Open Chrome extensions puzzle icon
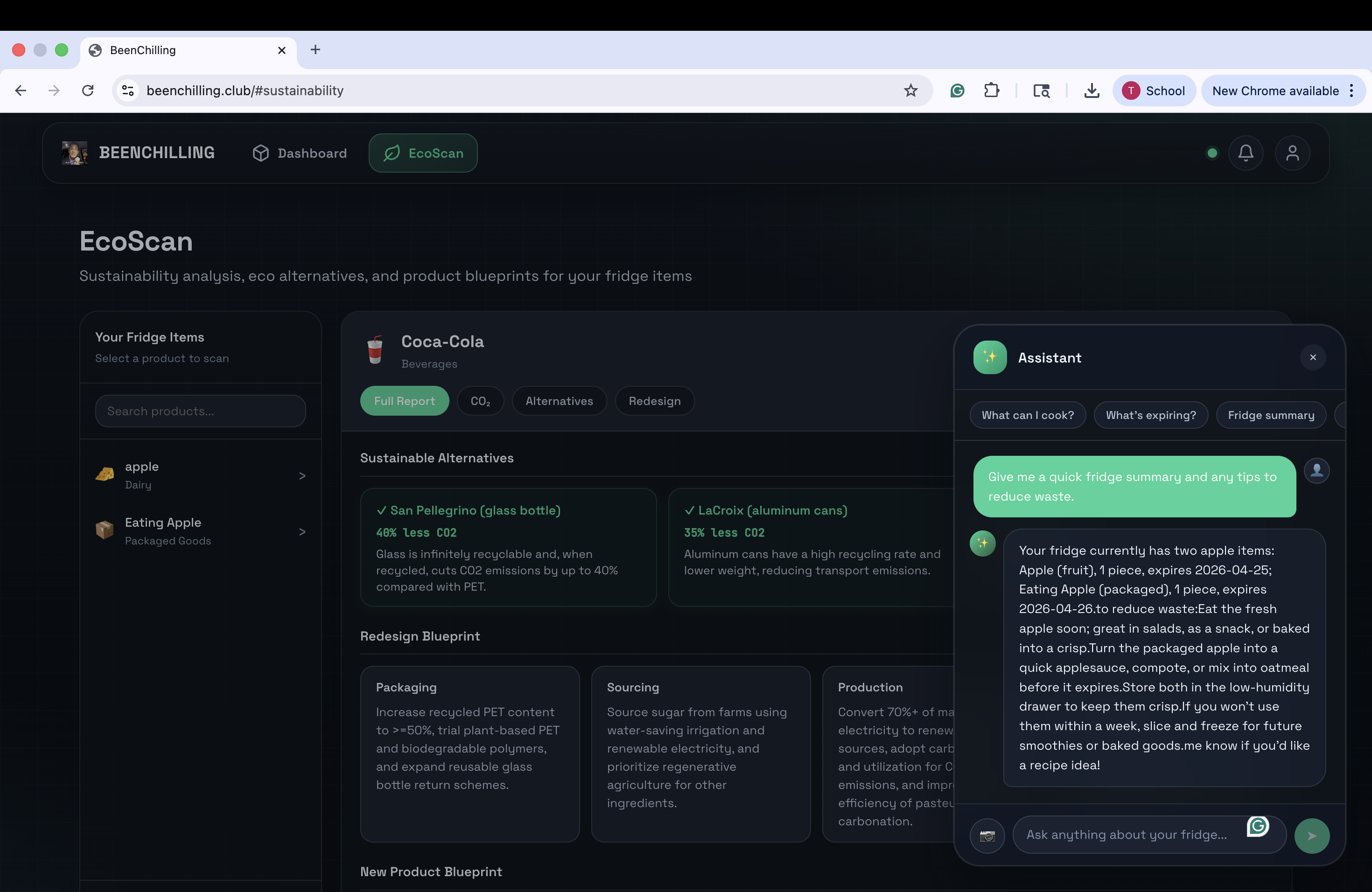 pyautogui.click(x=991, y=91)
